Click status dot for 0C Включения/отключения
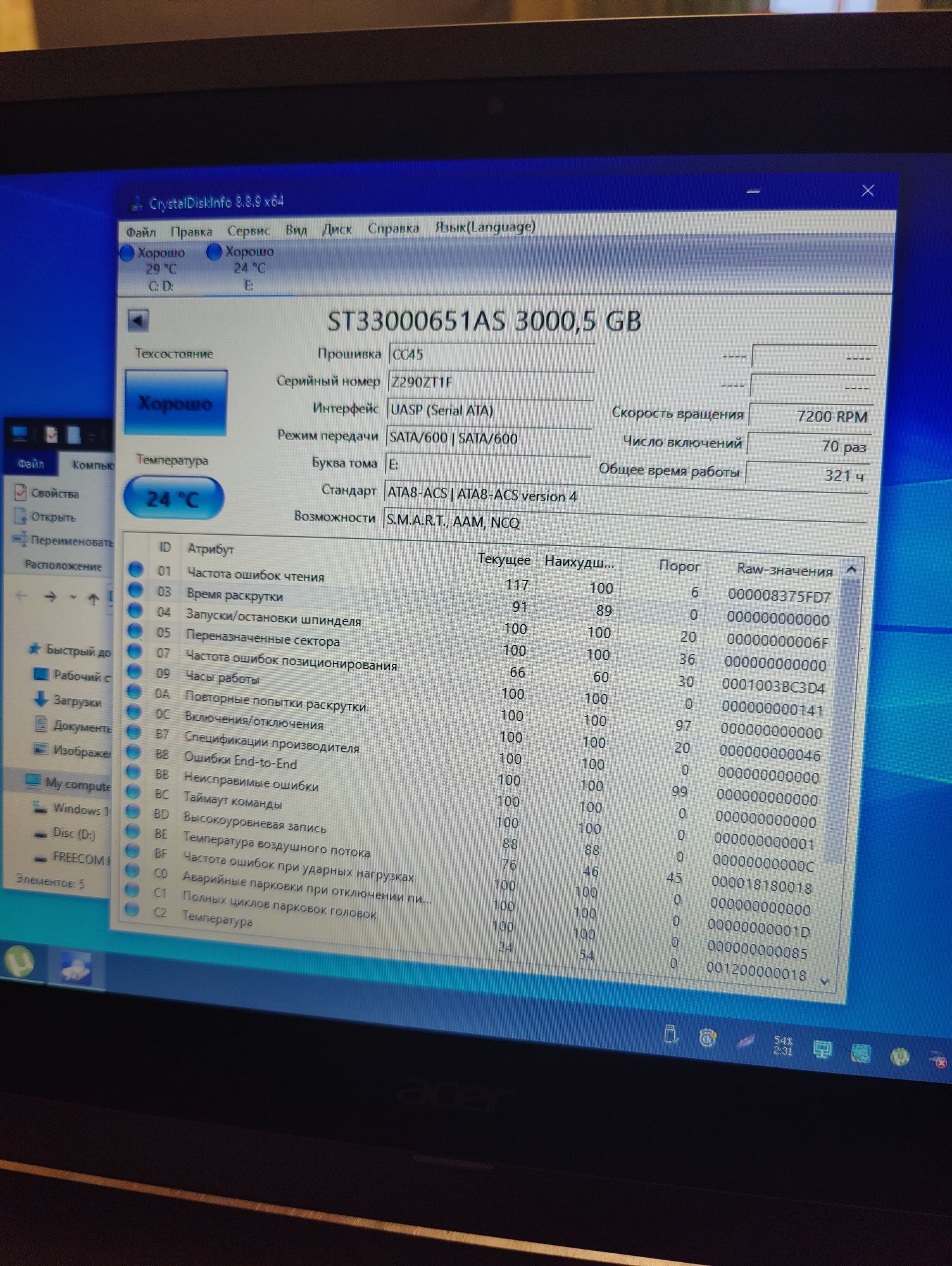Image resolution: width=952 pixels, height=1266 pixels. [134, 711]
